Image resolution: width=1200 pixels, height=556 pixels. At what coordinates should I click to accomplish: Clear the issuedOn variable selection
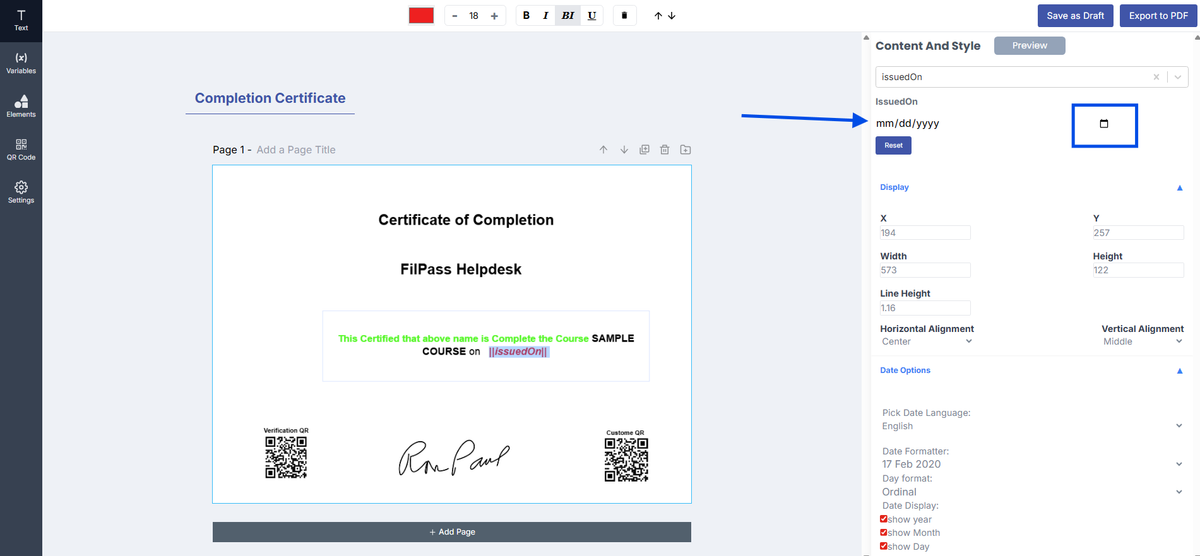1156,77
